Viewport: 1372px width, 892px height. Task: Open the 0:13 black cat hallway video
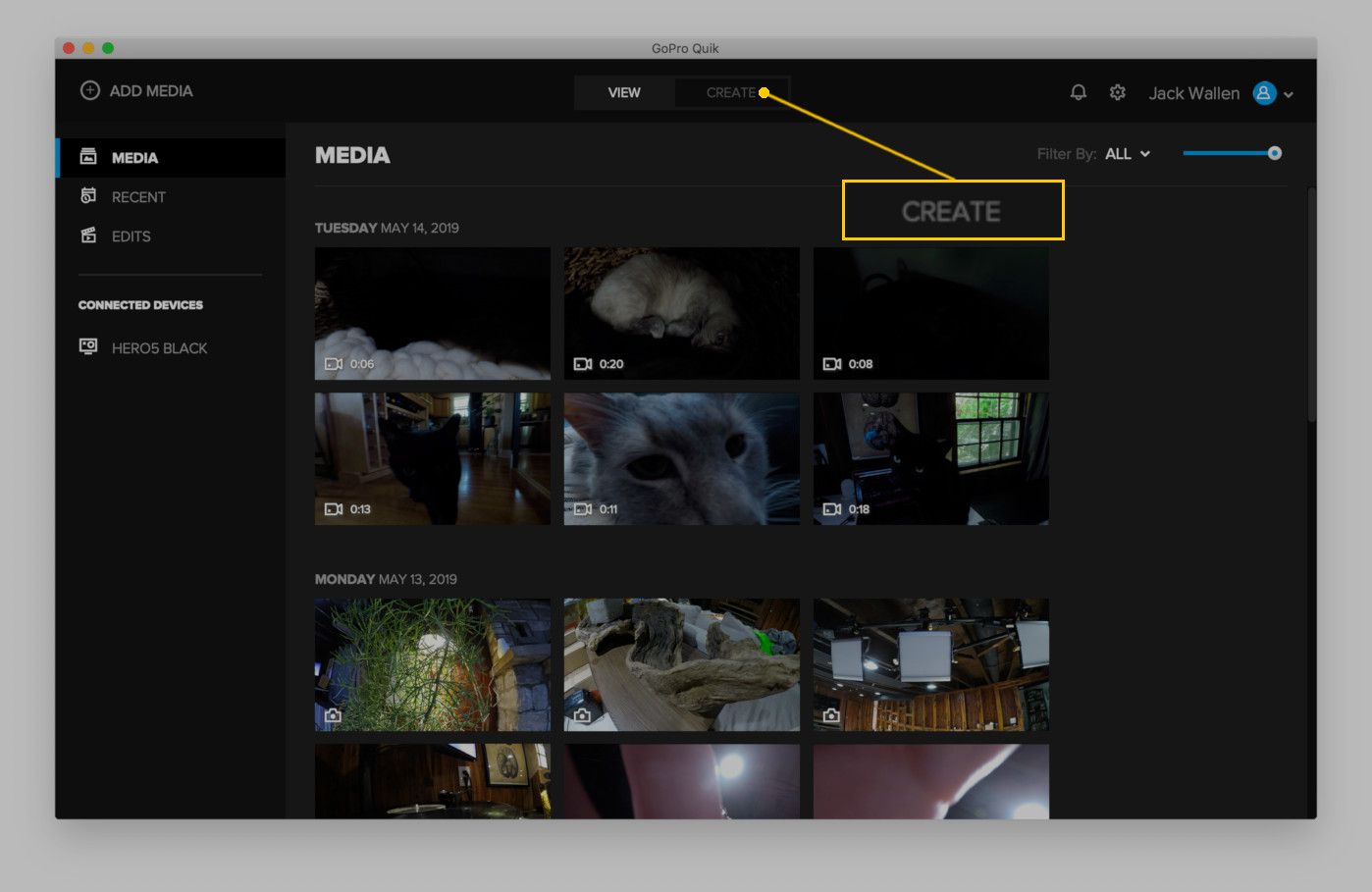point(433,459)
